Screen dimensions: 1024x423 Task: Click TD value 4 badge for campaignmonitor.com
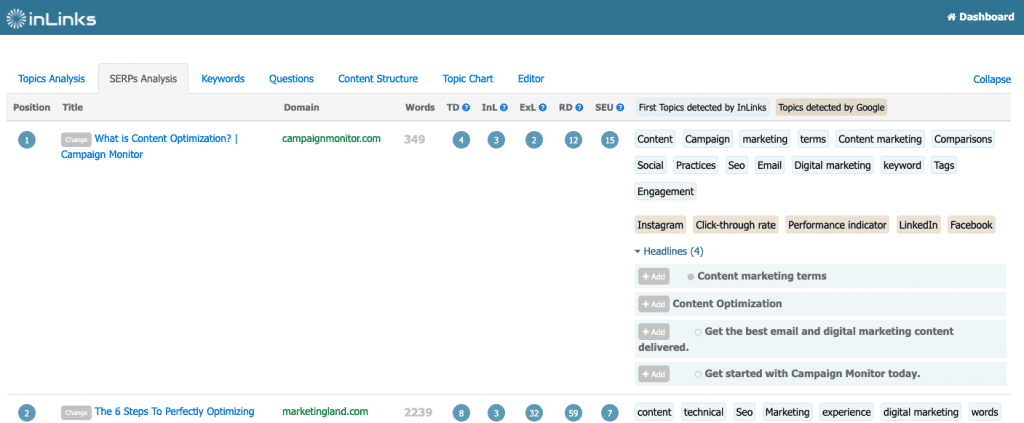[x=461, y=140]
